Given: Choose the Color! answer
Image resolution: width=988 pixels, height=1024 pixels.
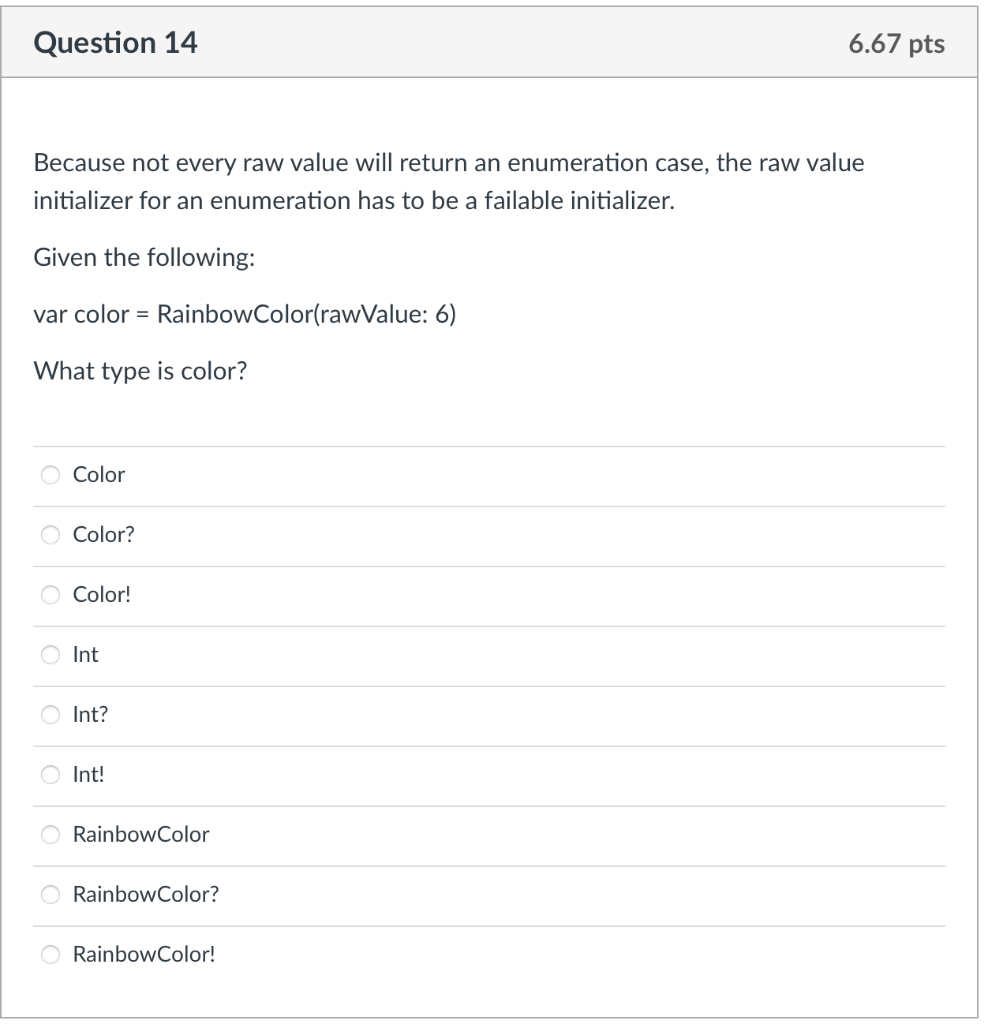Looking at the screenshot, I should click(x=50, y=595).
